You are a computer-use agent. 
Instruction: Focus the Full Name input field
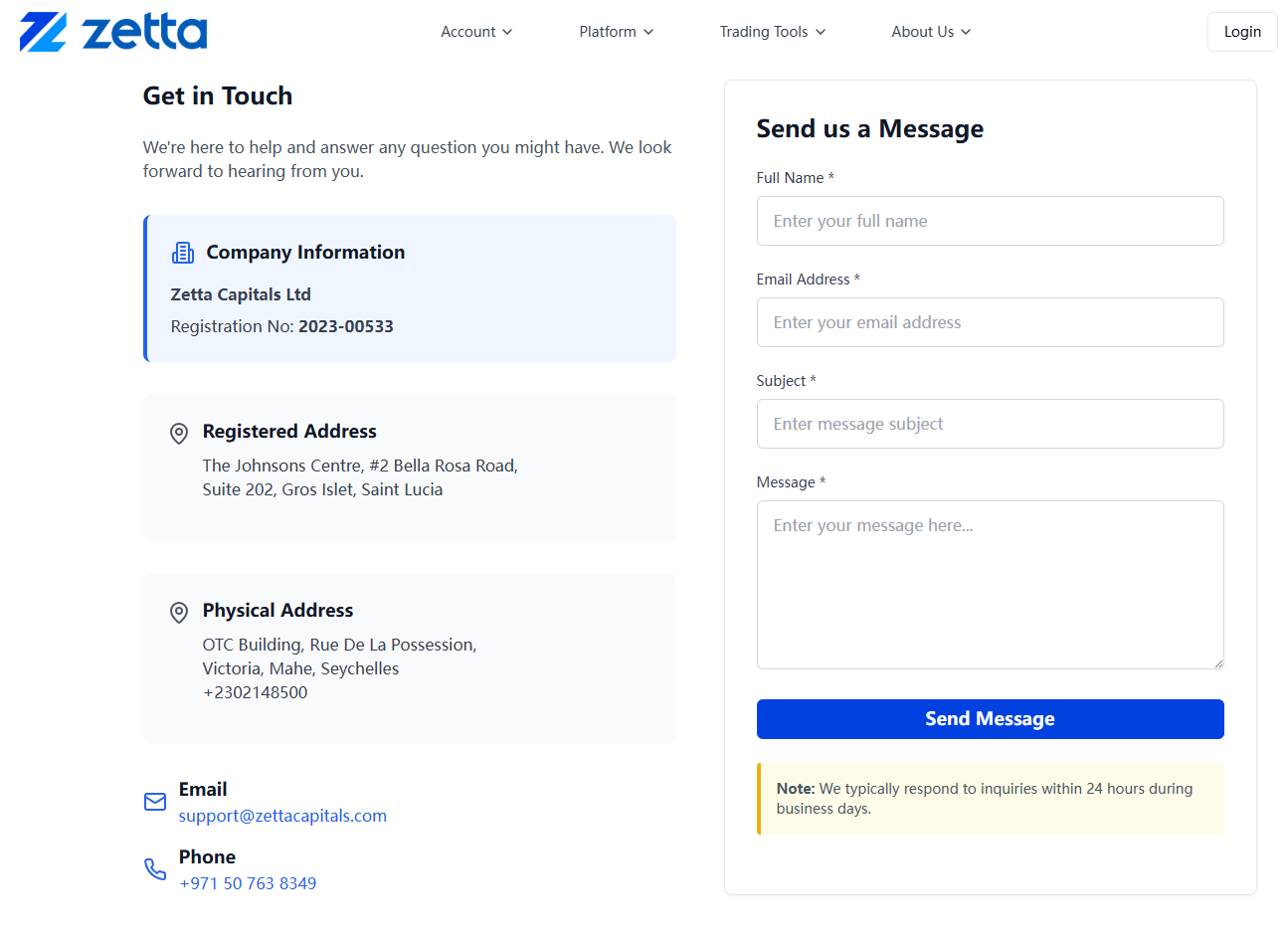coord(990,221)
